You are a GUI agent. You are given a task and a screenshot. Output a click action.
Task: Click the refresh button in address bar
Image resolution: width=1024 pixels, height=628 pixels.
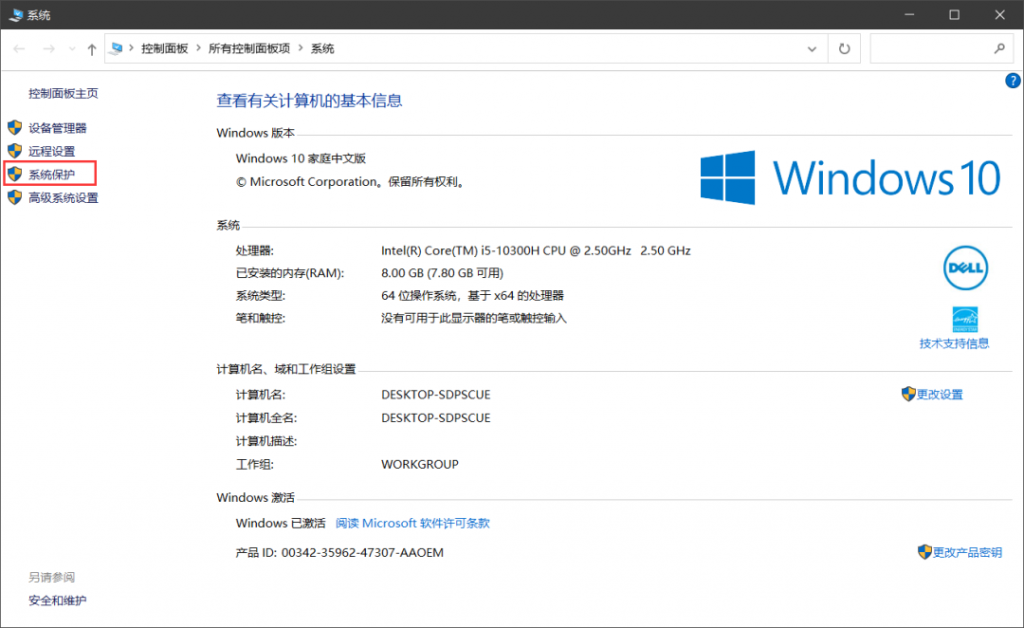pos(845,48)
